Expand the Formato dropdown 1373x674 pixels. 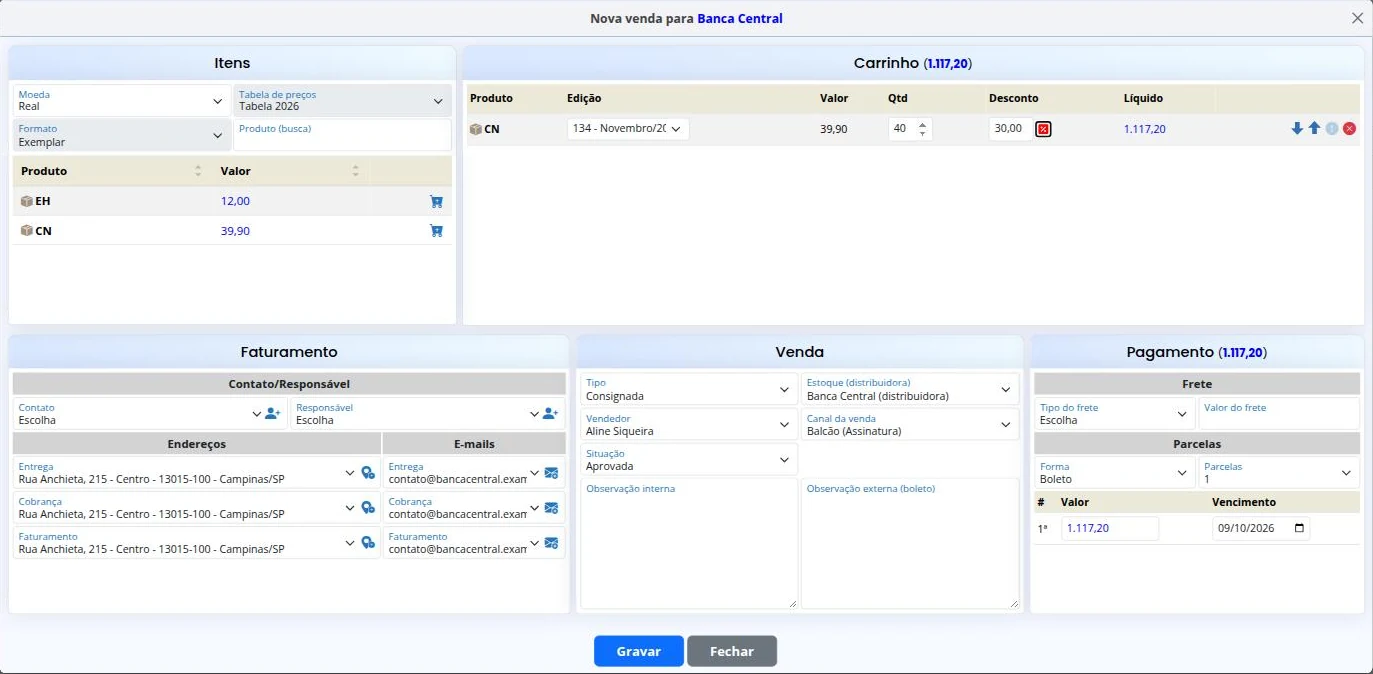tap(122, 135)
